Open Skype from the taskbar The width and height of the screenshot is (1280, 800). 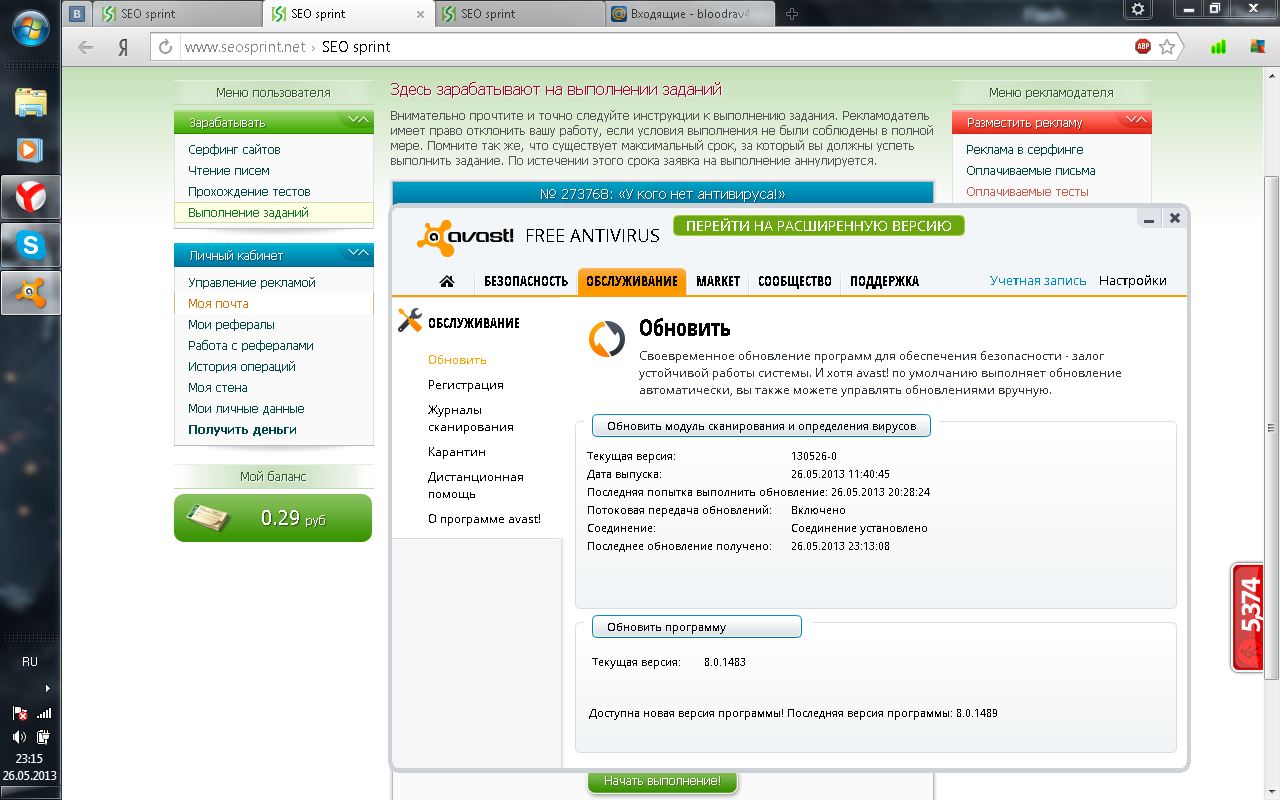click(30, 244)
